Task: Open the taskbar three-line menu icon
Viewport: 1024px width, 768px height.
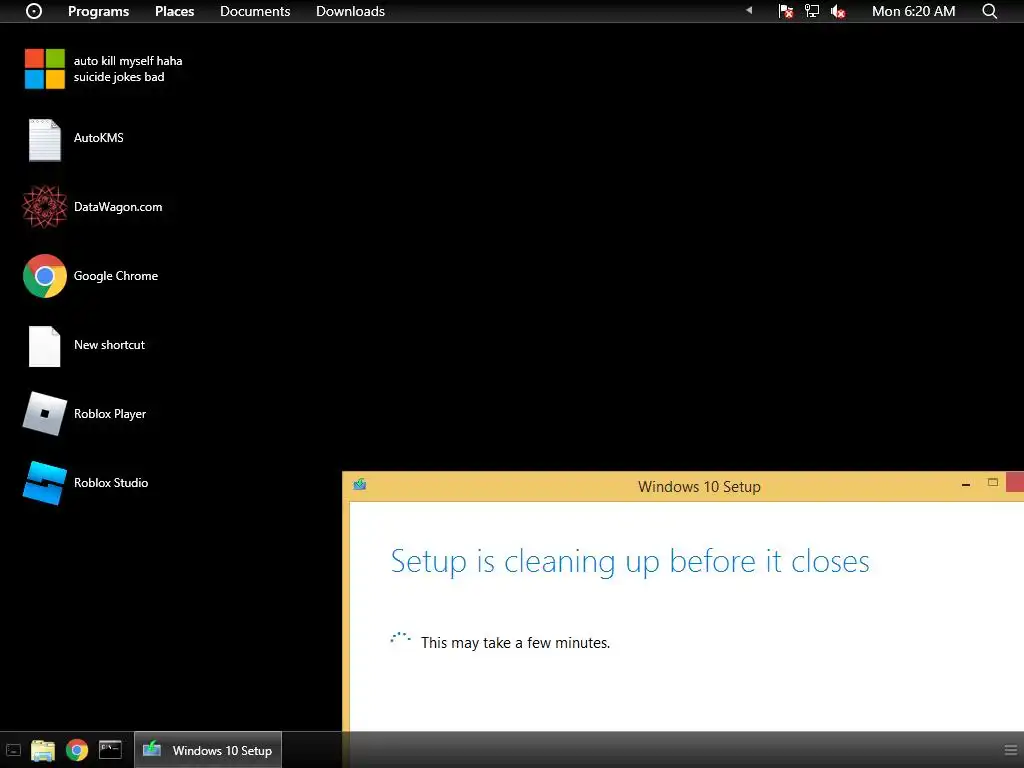Action: tap(1010, 750)
